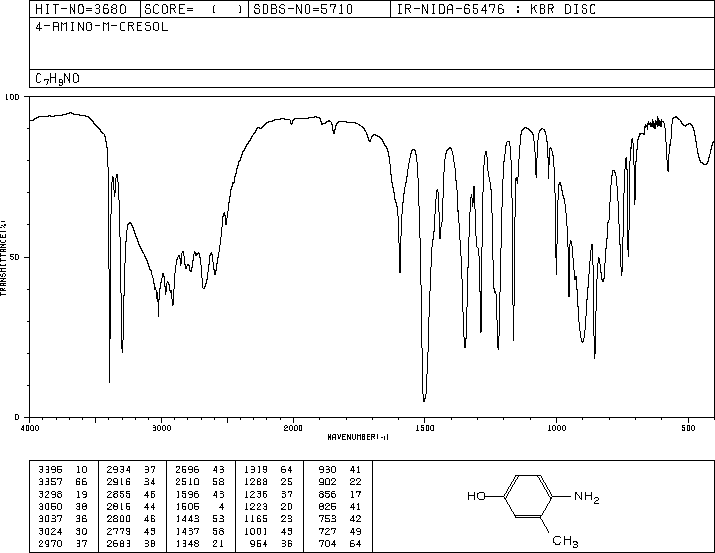Click the 2696 peak table value
Viewport: 715px width, 553px height.
pyautogui.click(x=187, y=469)
